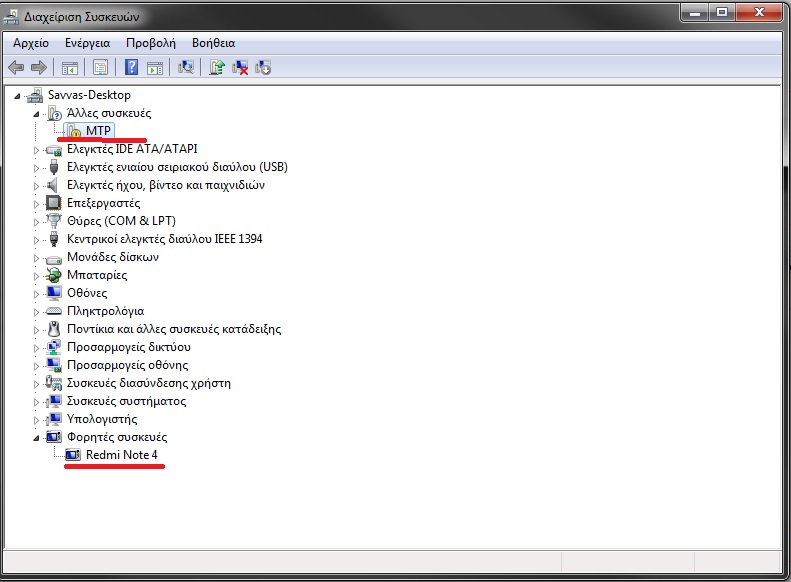791x582 pixels.
Task: Click the MTP warning device icon
Action: (x=74, y=131)
